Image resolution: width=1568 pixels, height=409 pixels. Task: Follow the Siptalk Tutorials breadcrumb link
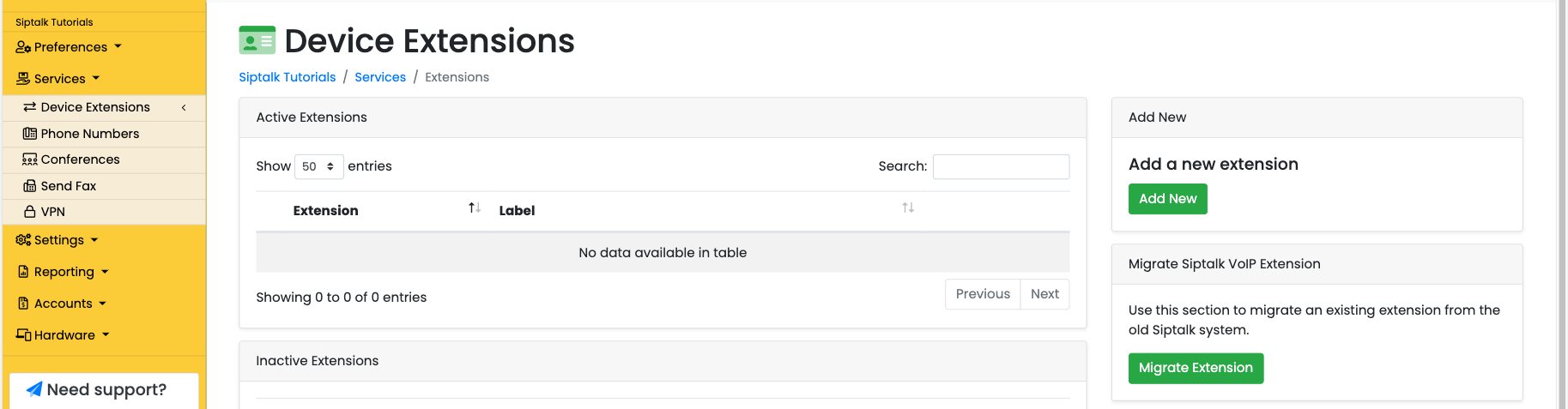coord(288,77)
